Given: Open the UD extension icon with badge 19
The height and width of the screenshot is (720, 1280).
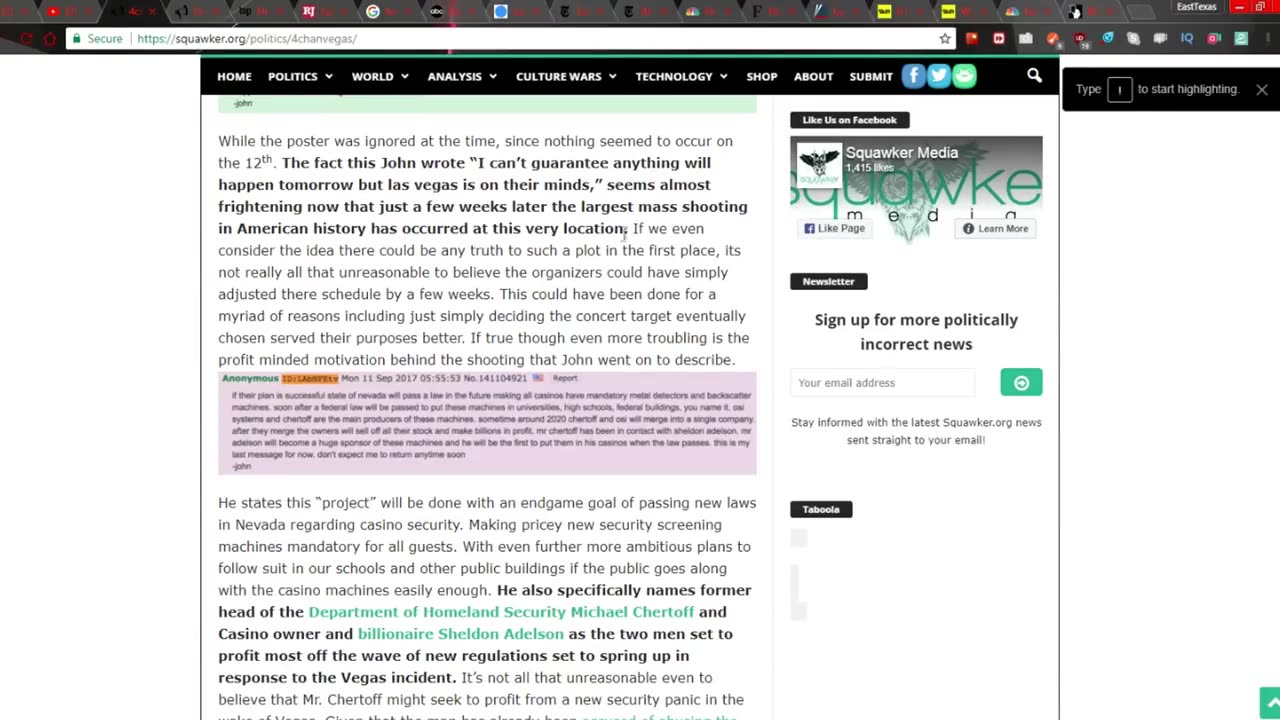Looking at the screenshot, I should click(x=1080, y=39).
